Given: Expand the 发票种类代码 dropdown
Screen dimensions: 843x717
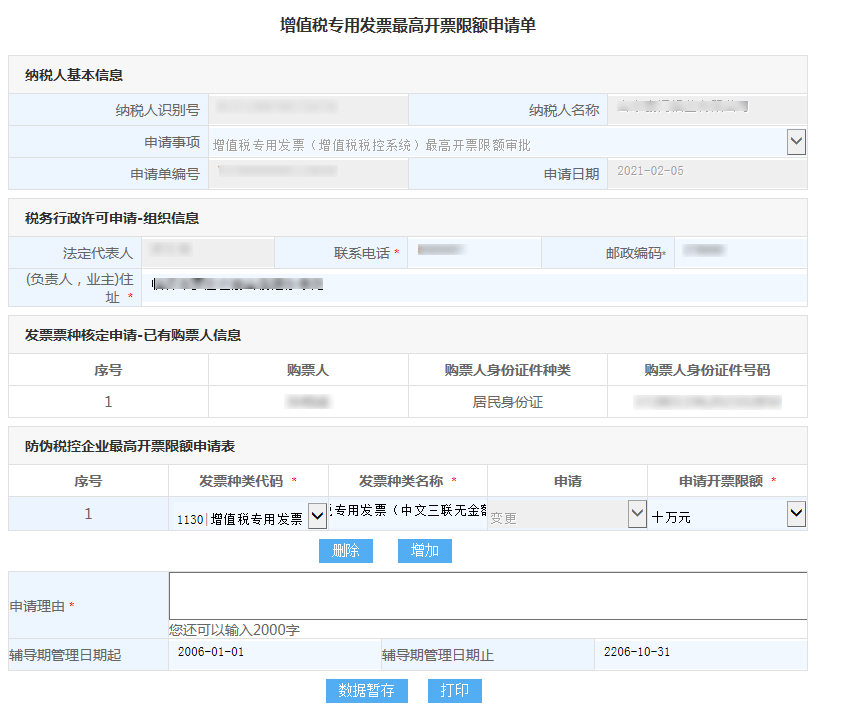Looking at the screenshot, I should pos(317,515).
